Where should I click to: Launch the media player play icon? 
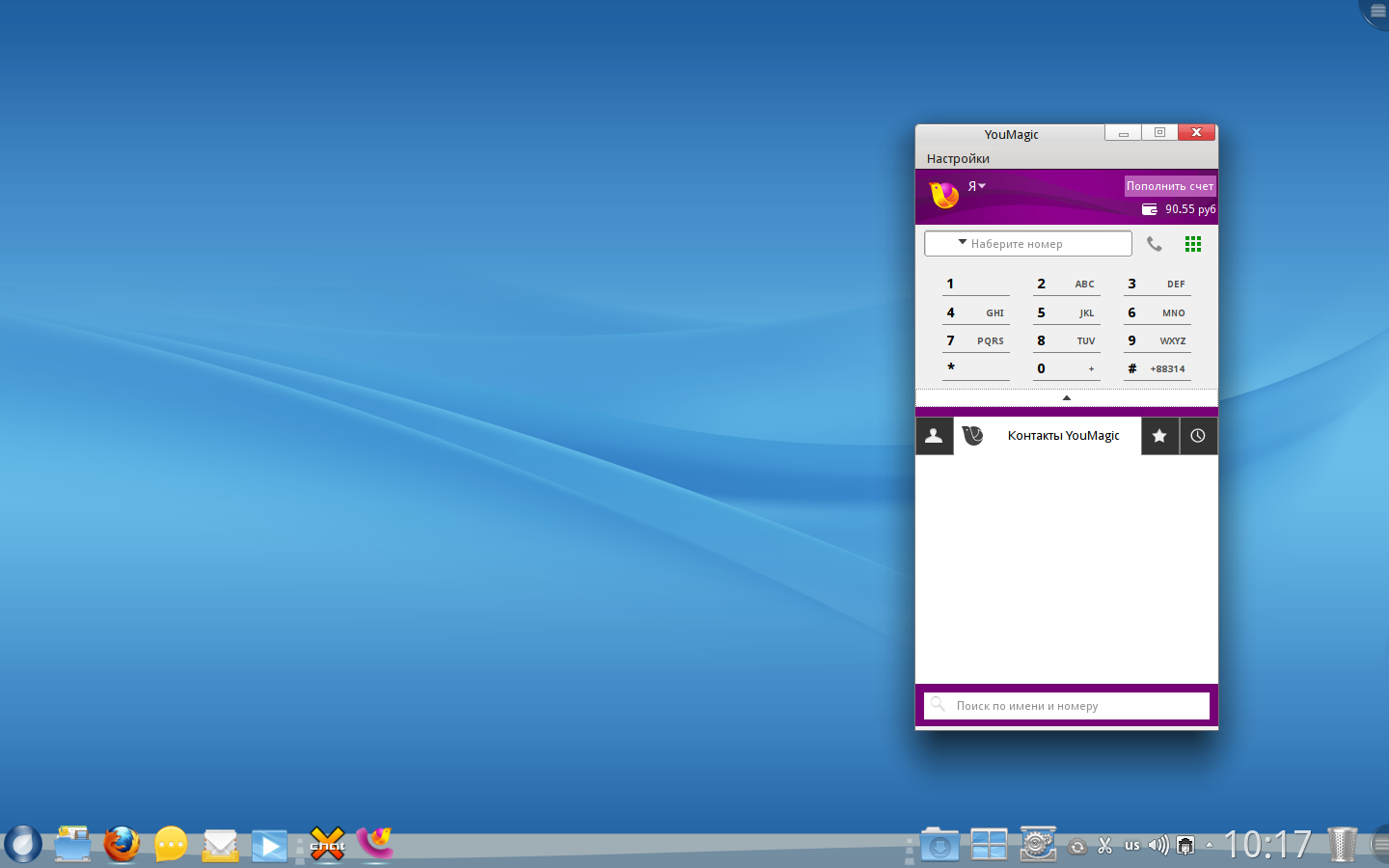click(269, 846)
